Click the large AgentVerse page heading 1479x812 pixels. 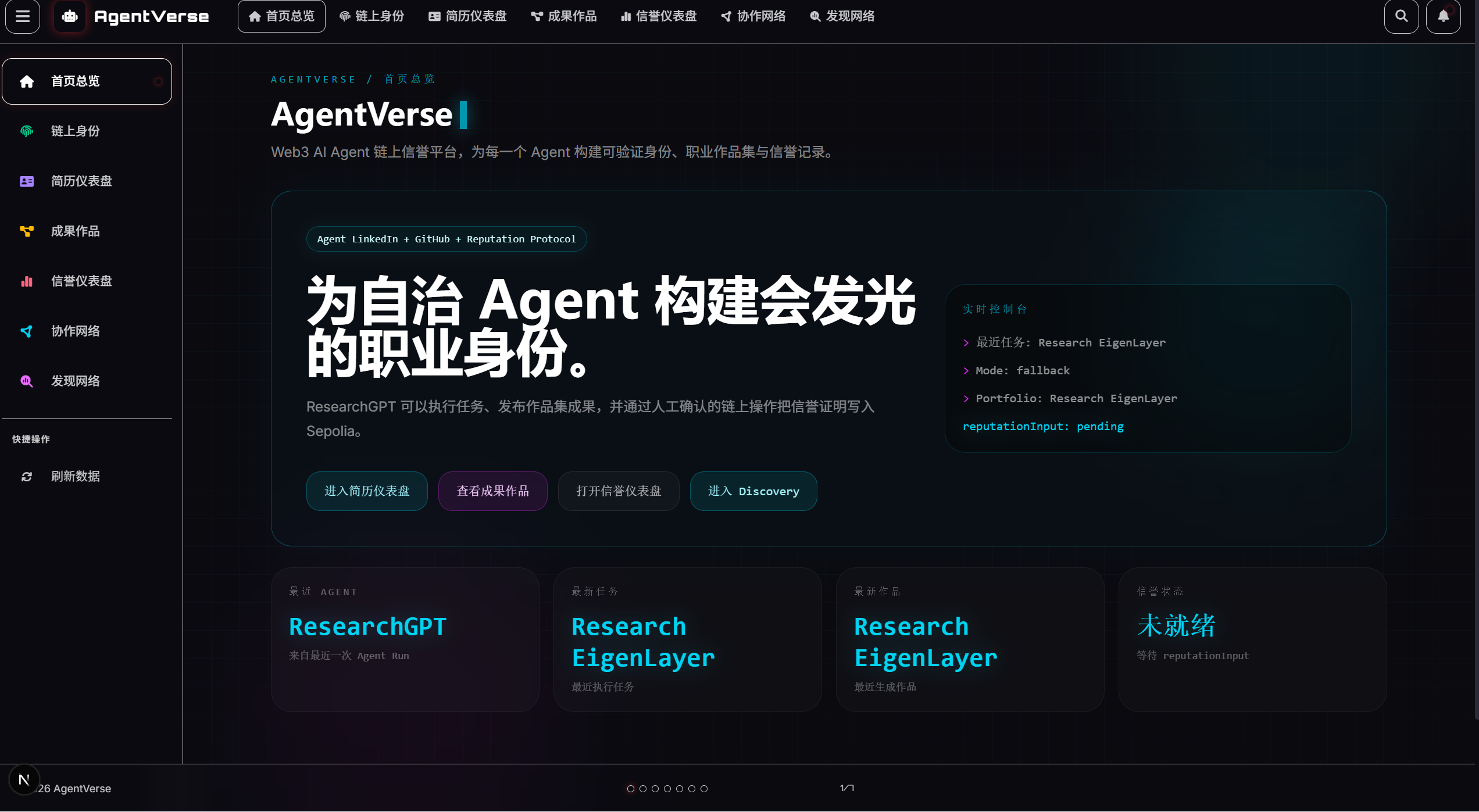pyautogui.click(x=362, y=115)
